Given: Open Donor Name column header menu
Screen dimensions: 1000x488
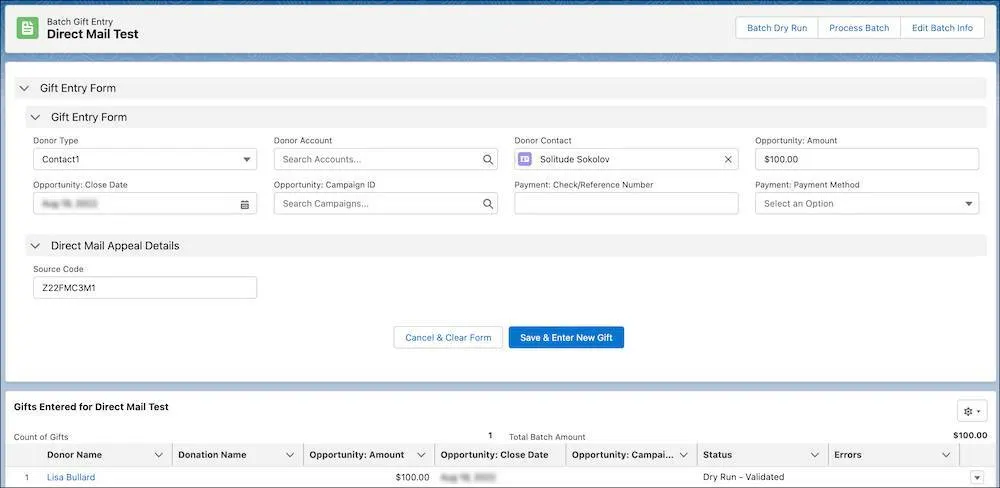Looking at the screenshot, I should pos(159,455).
